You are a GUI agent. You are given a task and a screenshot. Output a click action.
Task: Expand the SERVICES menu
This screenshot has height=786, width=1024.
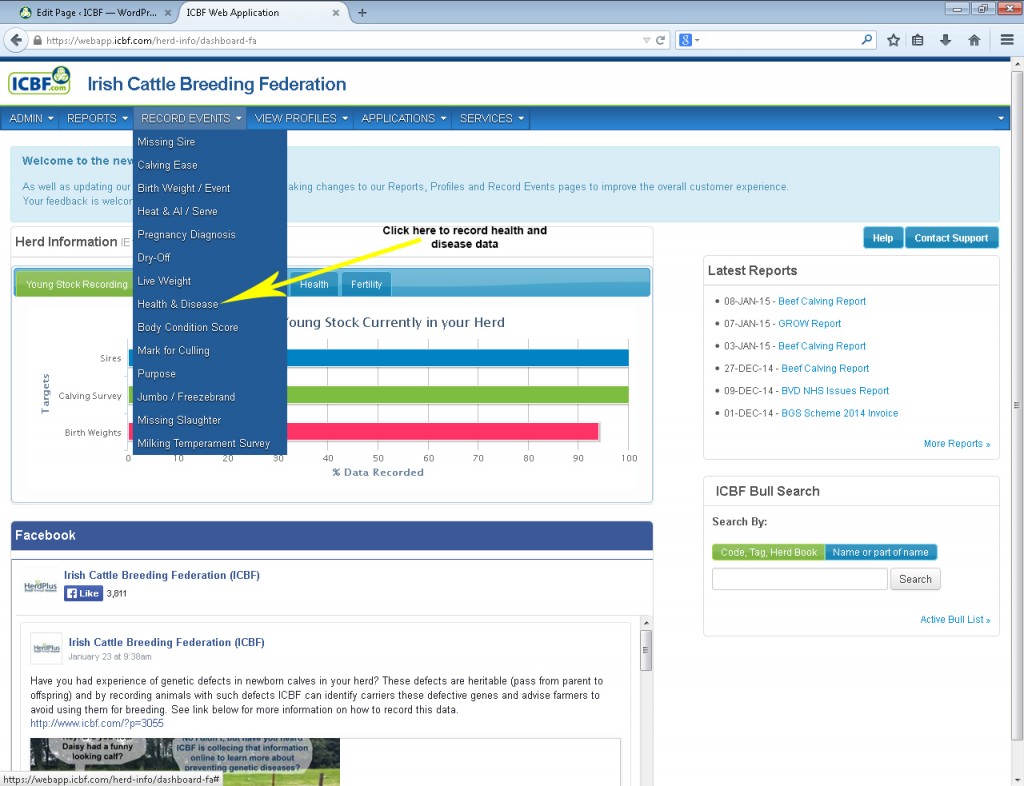pyautogui.click(x=491, y=118)
